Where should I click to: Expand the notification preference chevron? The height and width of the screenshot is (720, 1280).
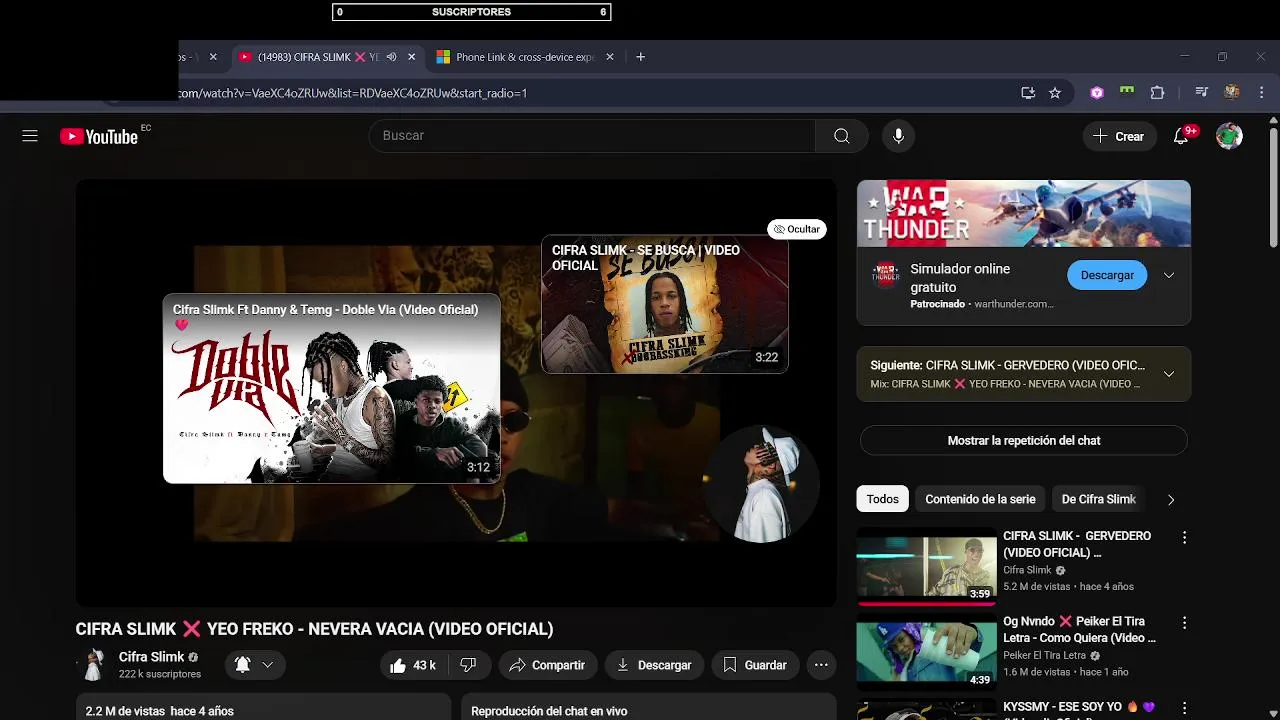tap(267, 665)
